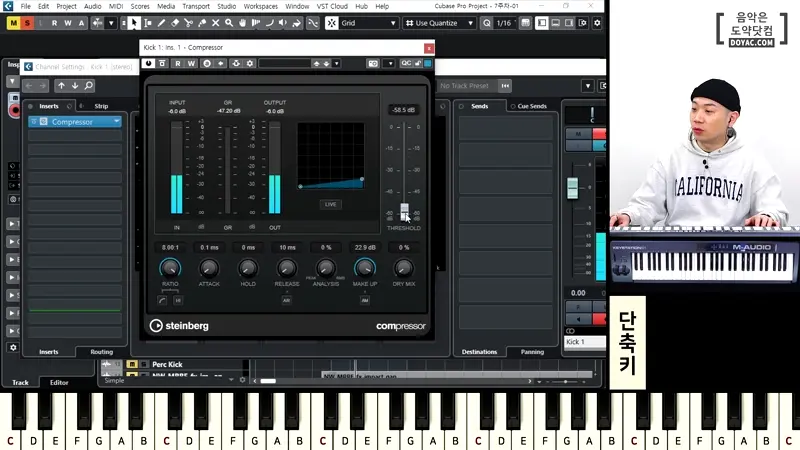Click the plugin snapshot camera icon
Image resolution: width=800 pixels, height=450 pixels.
pyautogui.click(x=373, y=63)
